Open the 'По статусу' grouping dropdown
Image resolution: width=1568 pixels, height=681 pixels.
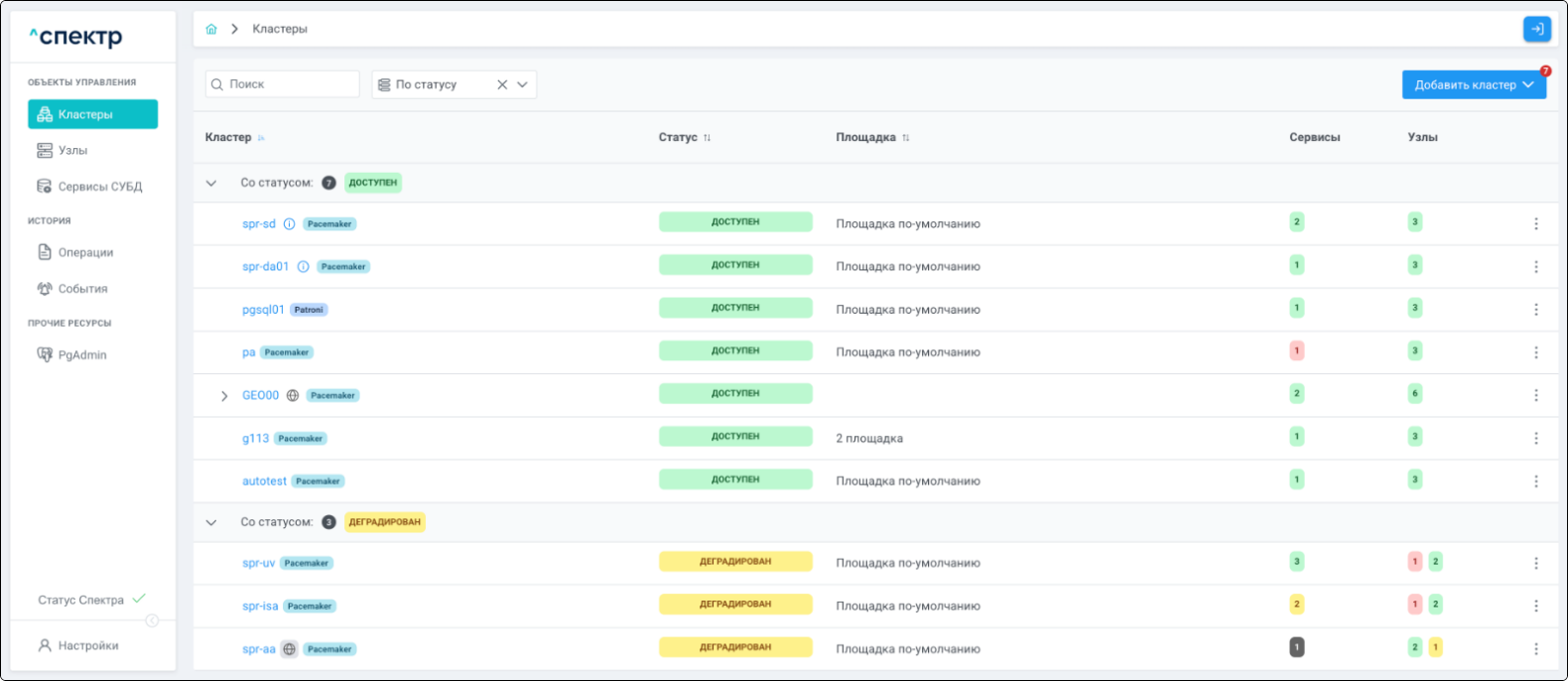[x=523, y=84]
